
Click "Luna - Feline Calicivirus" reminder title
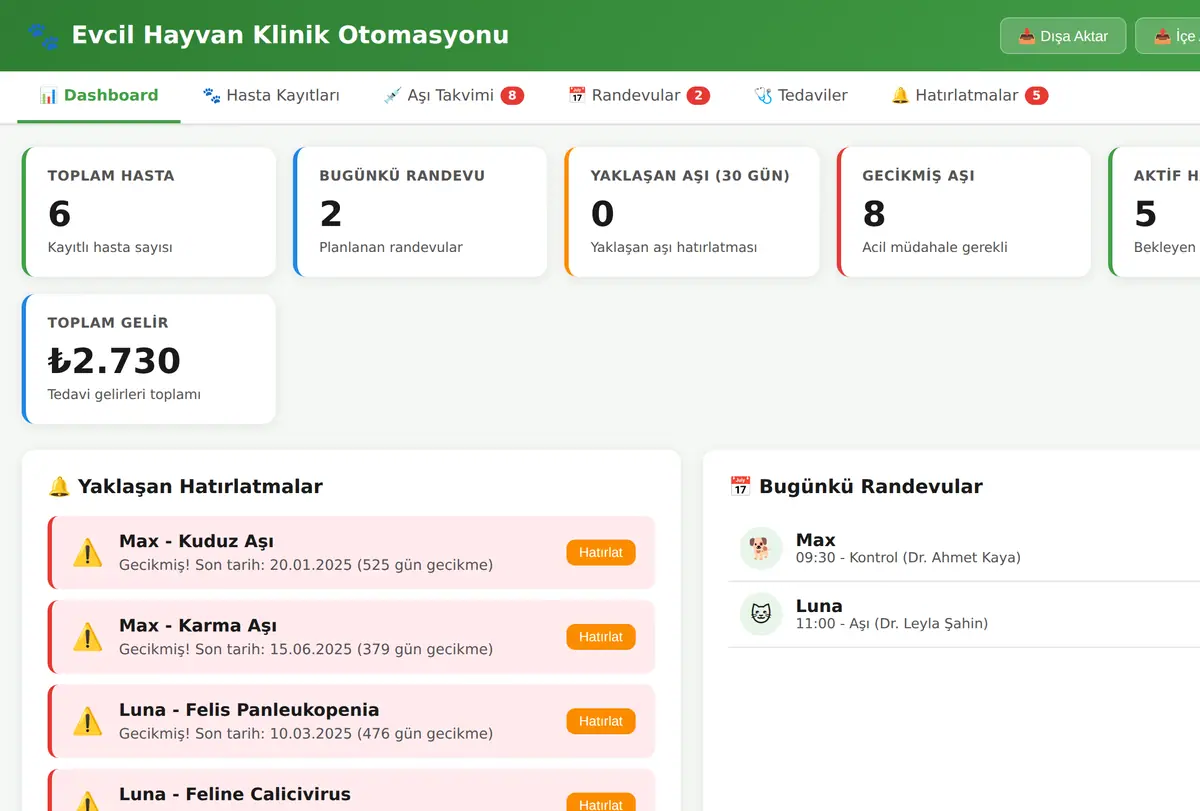click(x=235, y=794)
